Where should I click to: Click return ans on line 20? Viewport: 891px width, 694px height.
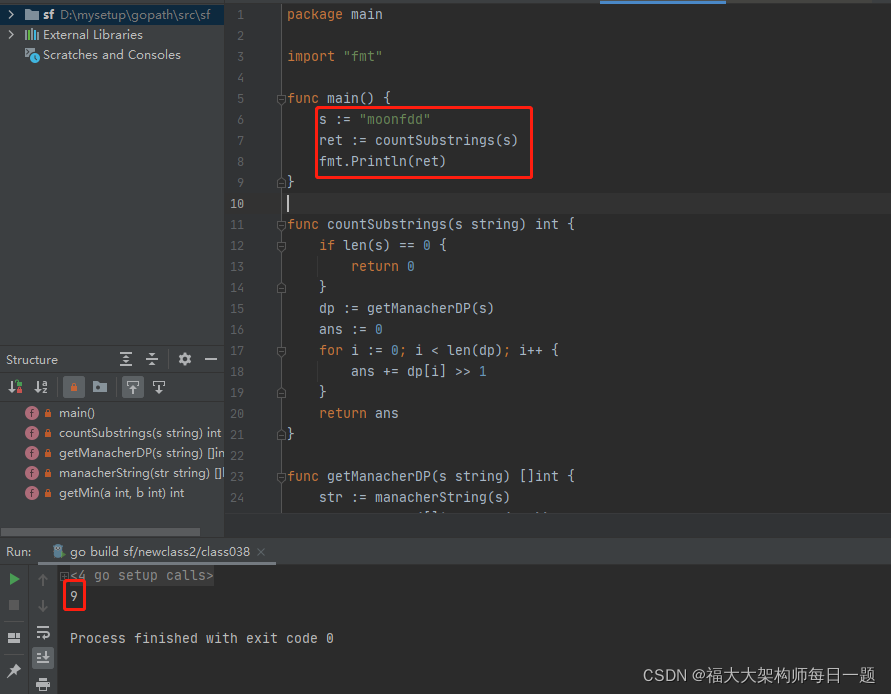click(x=359, y=413)
